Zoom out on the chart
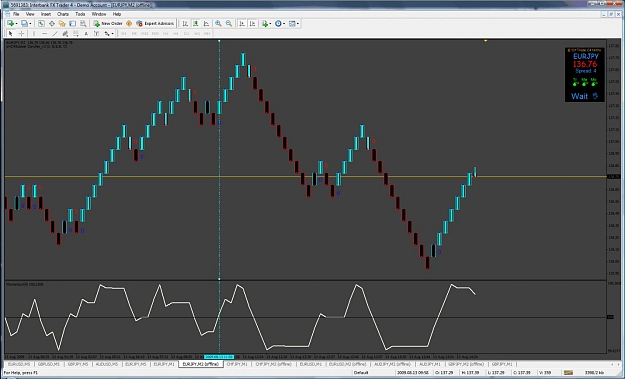Image resolution: width=625 pixels, height=379 pixels. tap(229, 24)
